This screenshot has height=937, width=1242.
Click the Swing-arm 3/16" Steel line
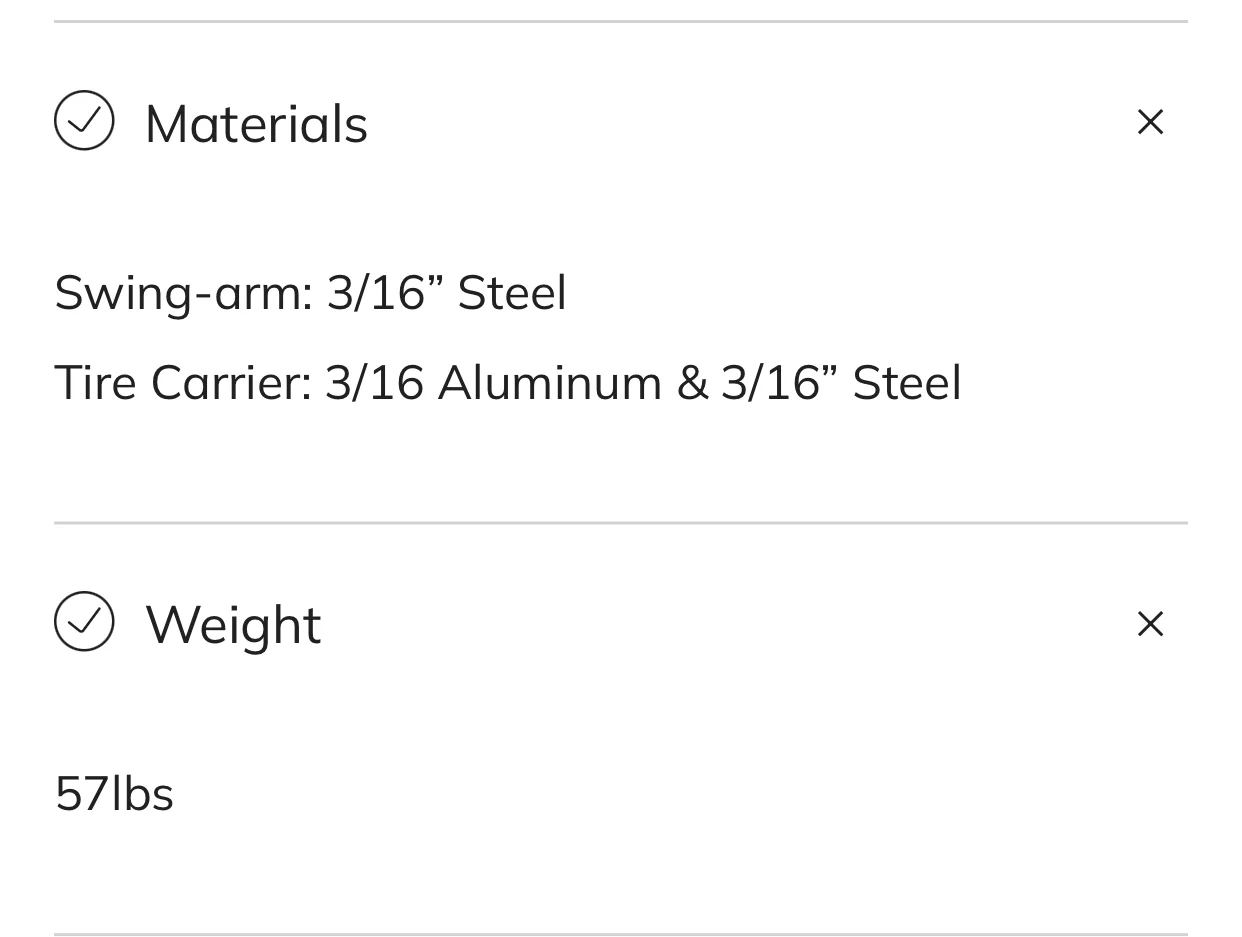310,293
